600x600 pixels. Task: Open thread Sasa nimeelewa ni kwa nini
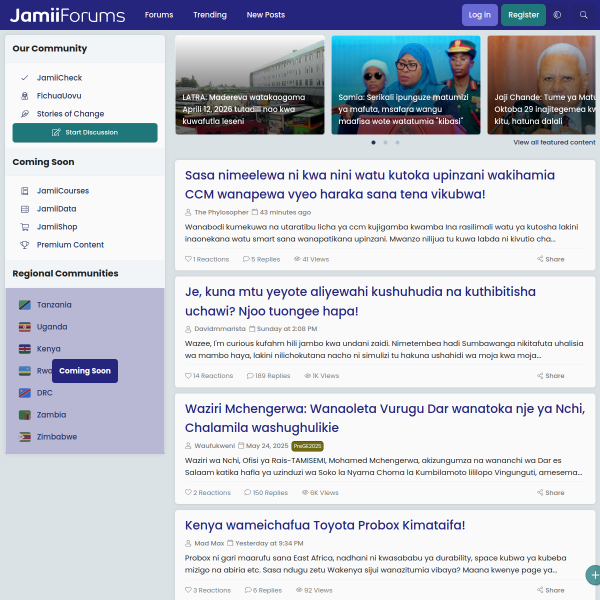(370, 184)
